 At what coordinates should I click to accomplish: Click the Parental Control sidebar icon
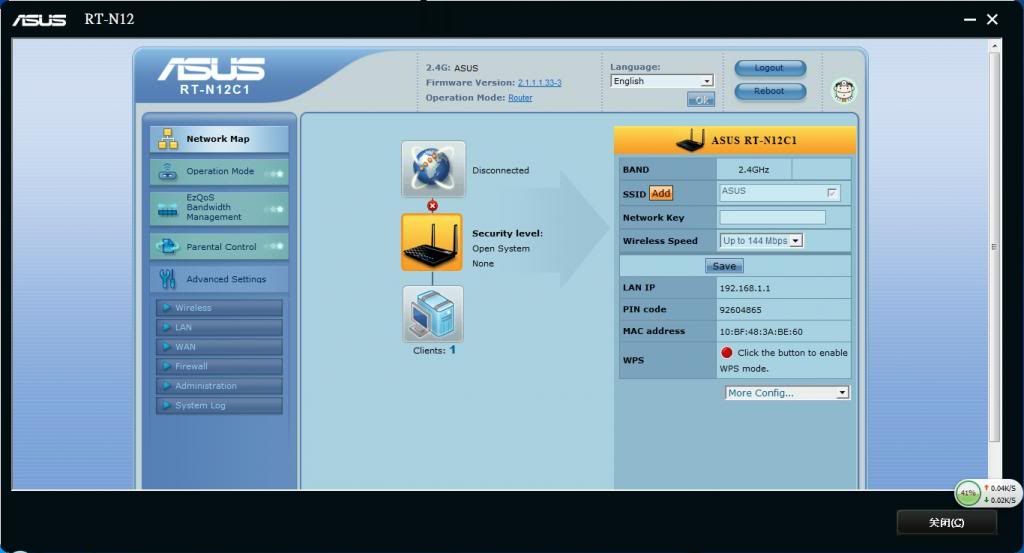point(167,247)
